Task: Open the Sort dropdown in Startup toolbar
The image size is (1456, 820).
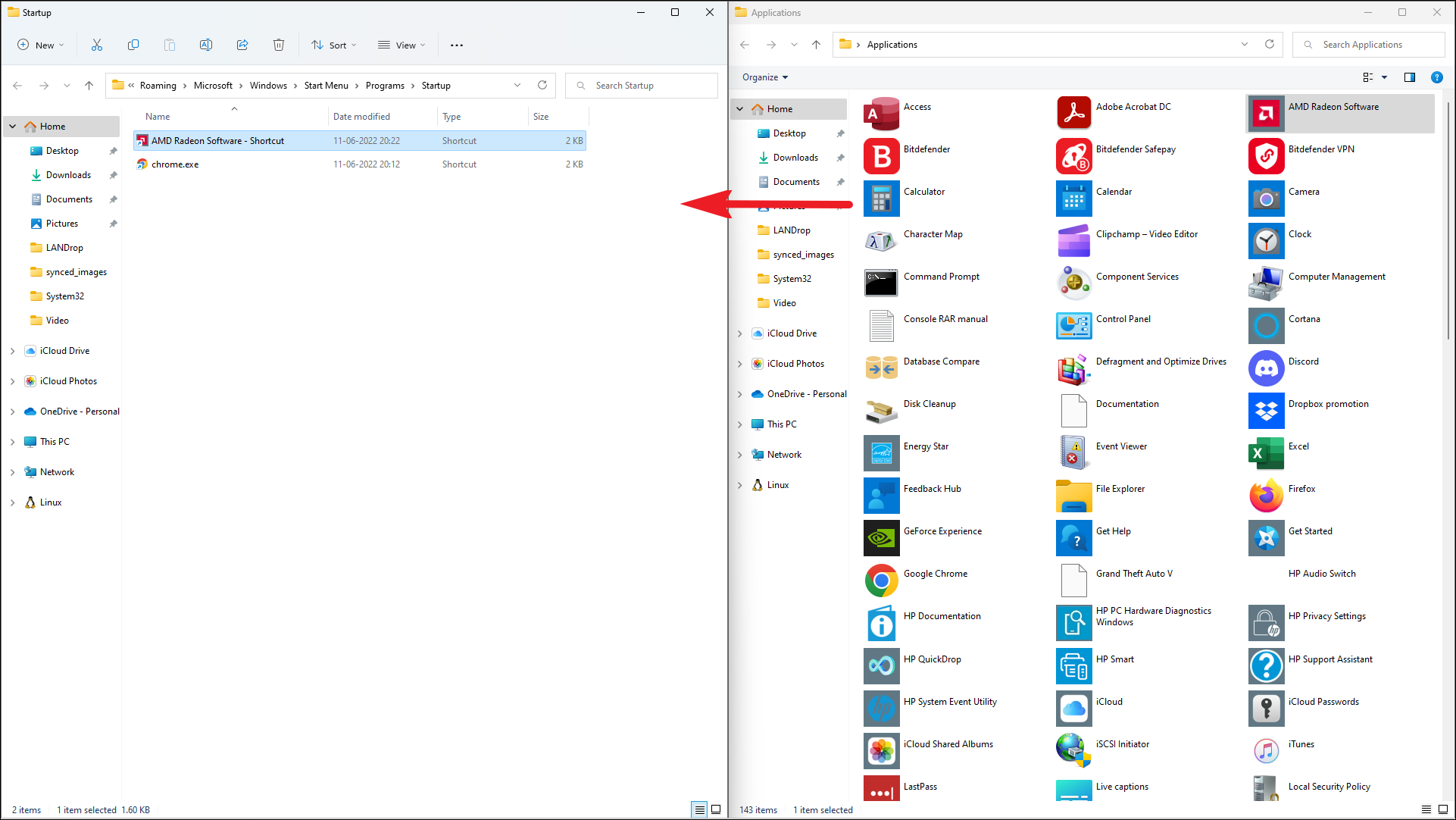Action: 333,45
